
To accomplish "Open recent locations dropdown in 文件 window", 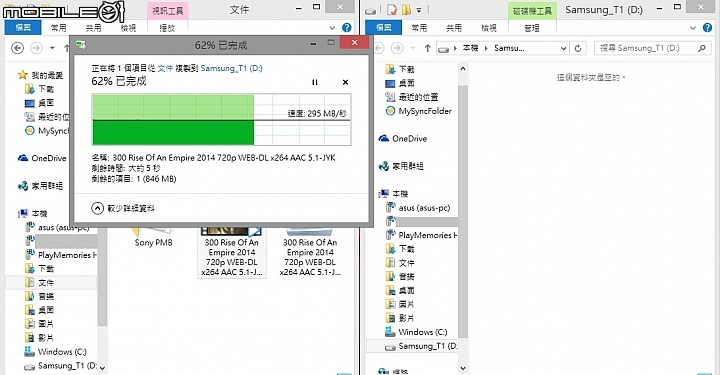I will pos(52,48).
